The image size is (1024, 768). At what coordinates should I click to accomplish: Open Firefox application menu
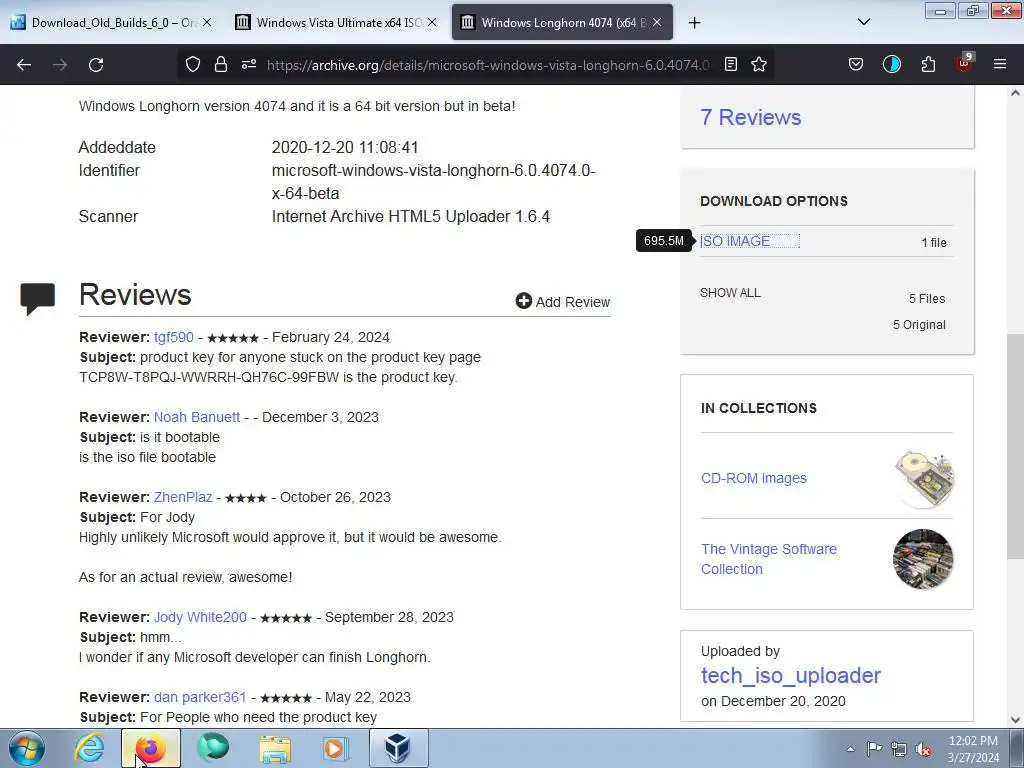point(1000,64)
